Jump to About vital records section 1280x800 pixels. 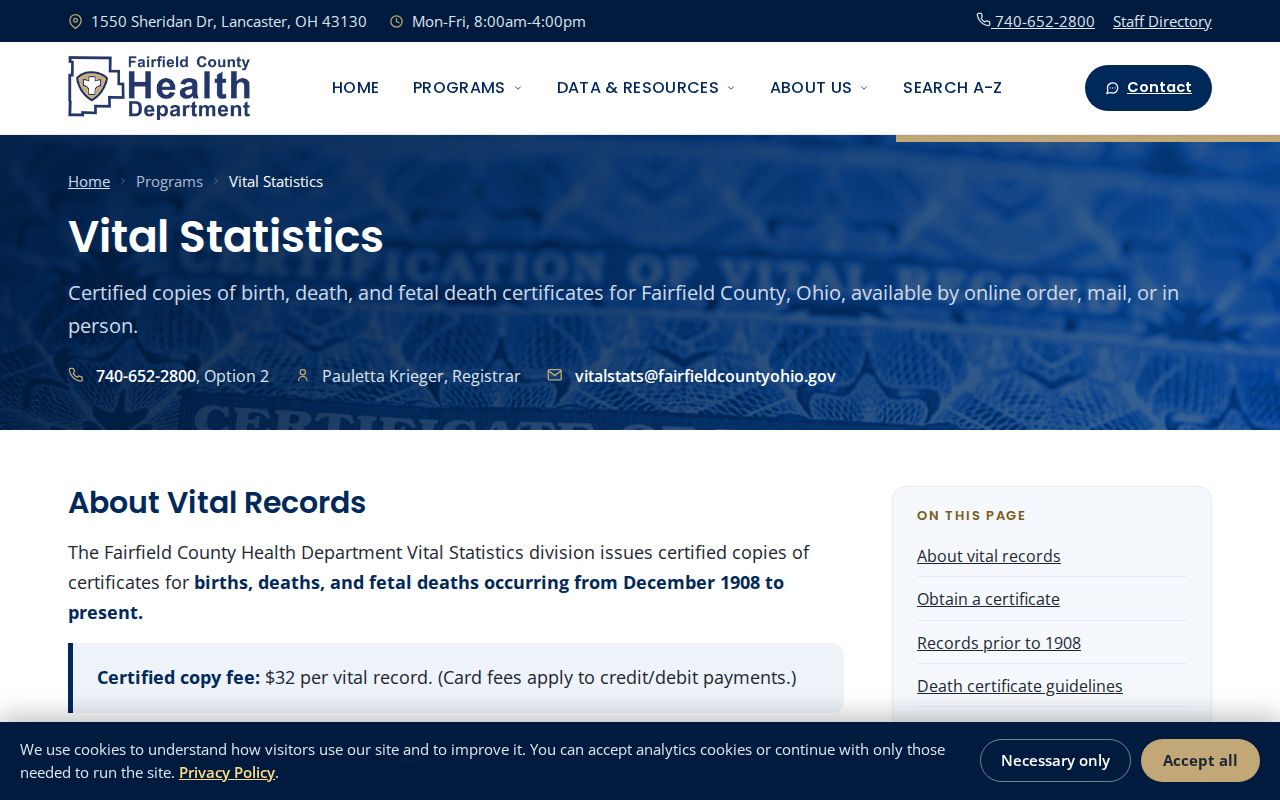click(x=989, y=556)
